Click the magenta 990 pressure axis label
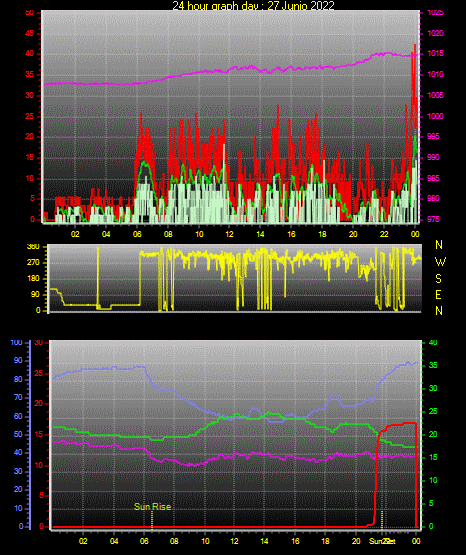This screenshot has height=555, width=466. click(434, 158)
